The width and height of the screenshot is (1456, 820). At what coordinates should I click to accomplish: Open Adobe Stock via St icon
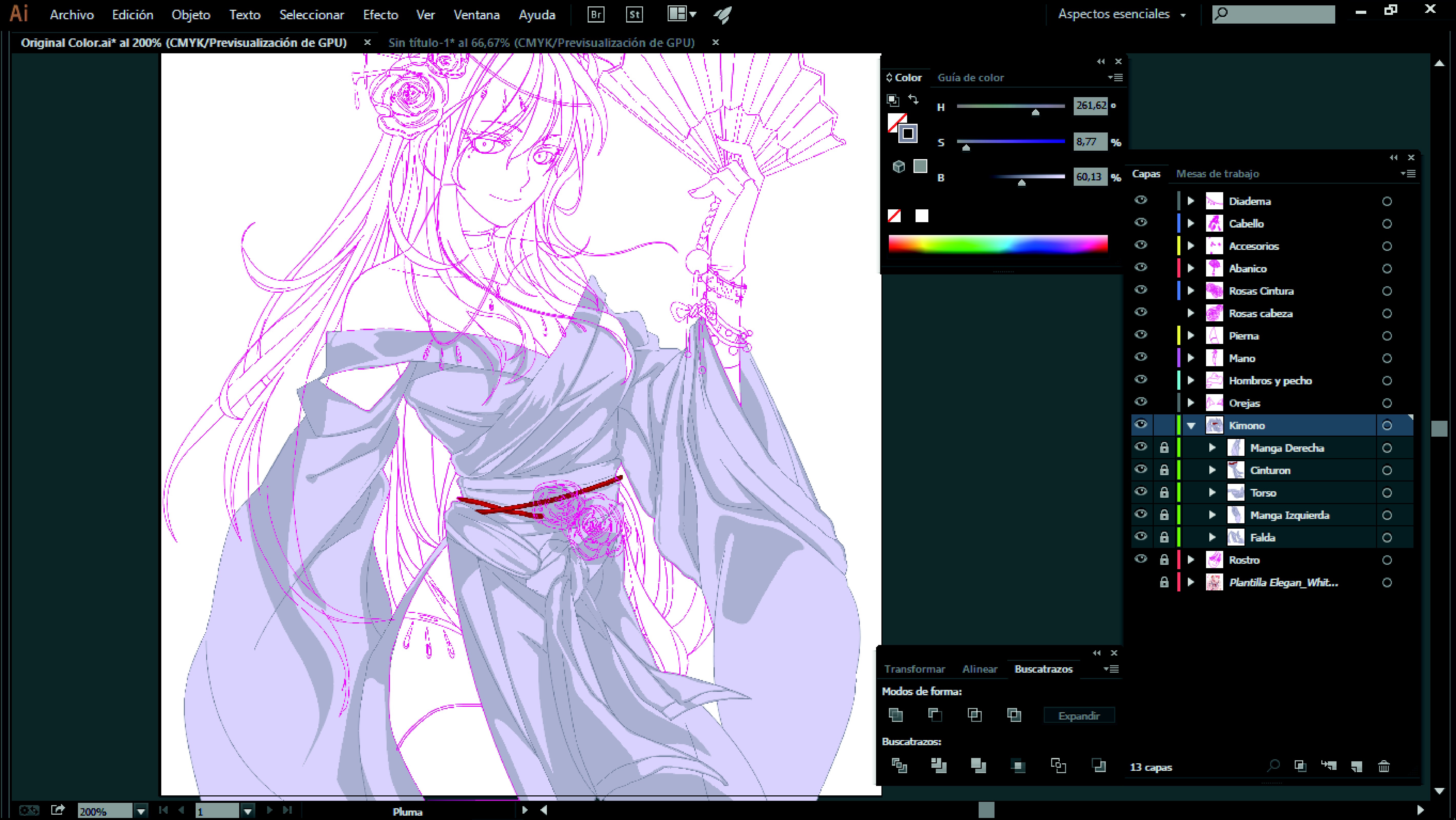pos(634,15)
